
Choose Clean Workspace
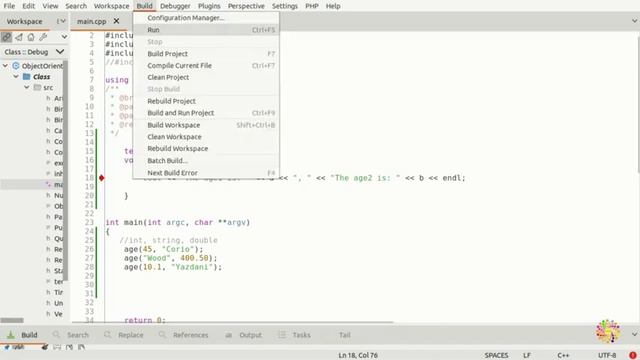(206, 137)
